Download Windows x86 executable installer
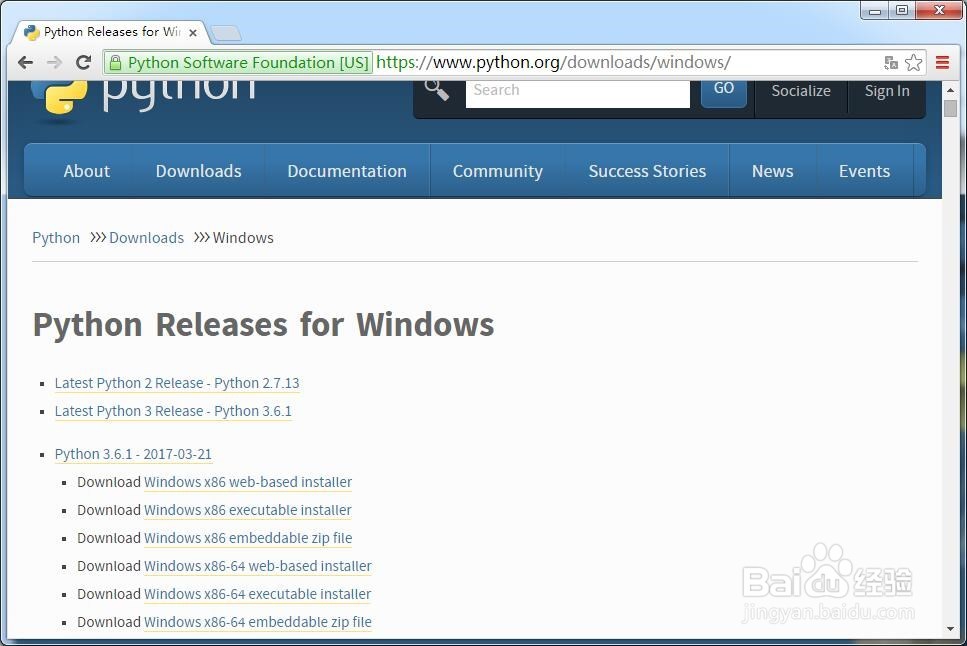Viewport: 967px width, 646px height. [248, 510]
